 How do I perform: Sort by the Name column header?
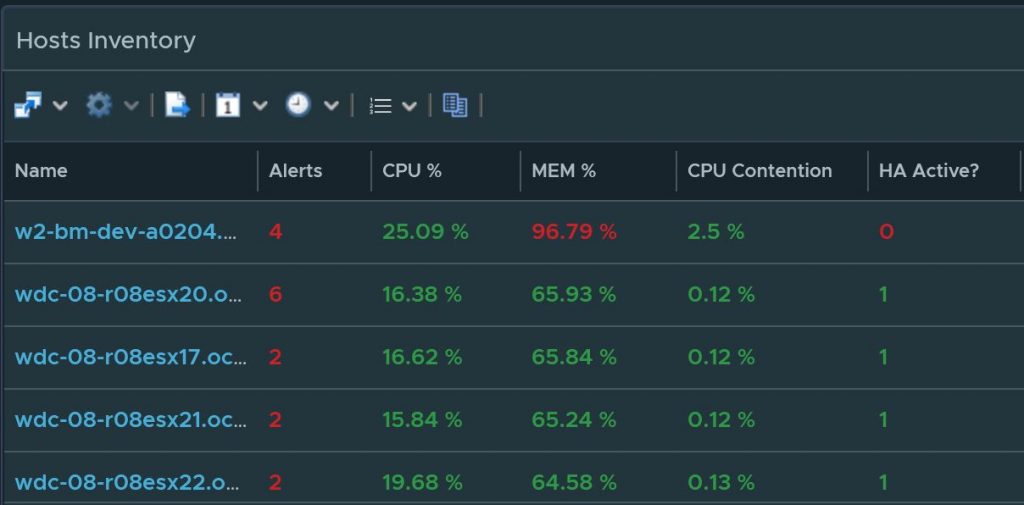[x=41, y=171]
